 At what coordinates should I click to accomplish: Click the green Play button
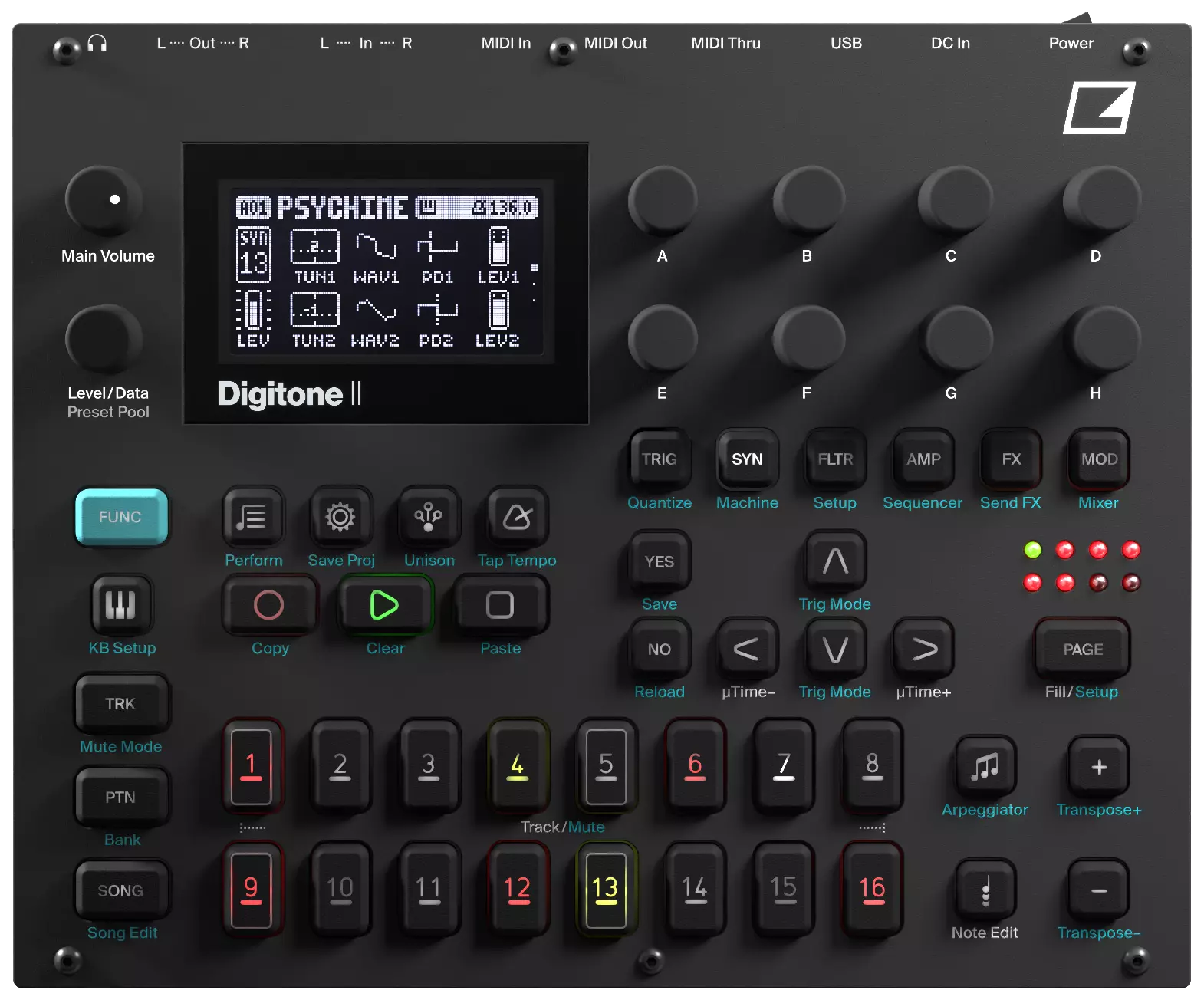(385, 605)
